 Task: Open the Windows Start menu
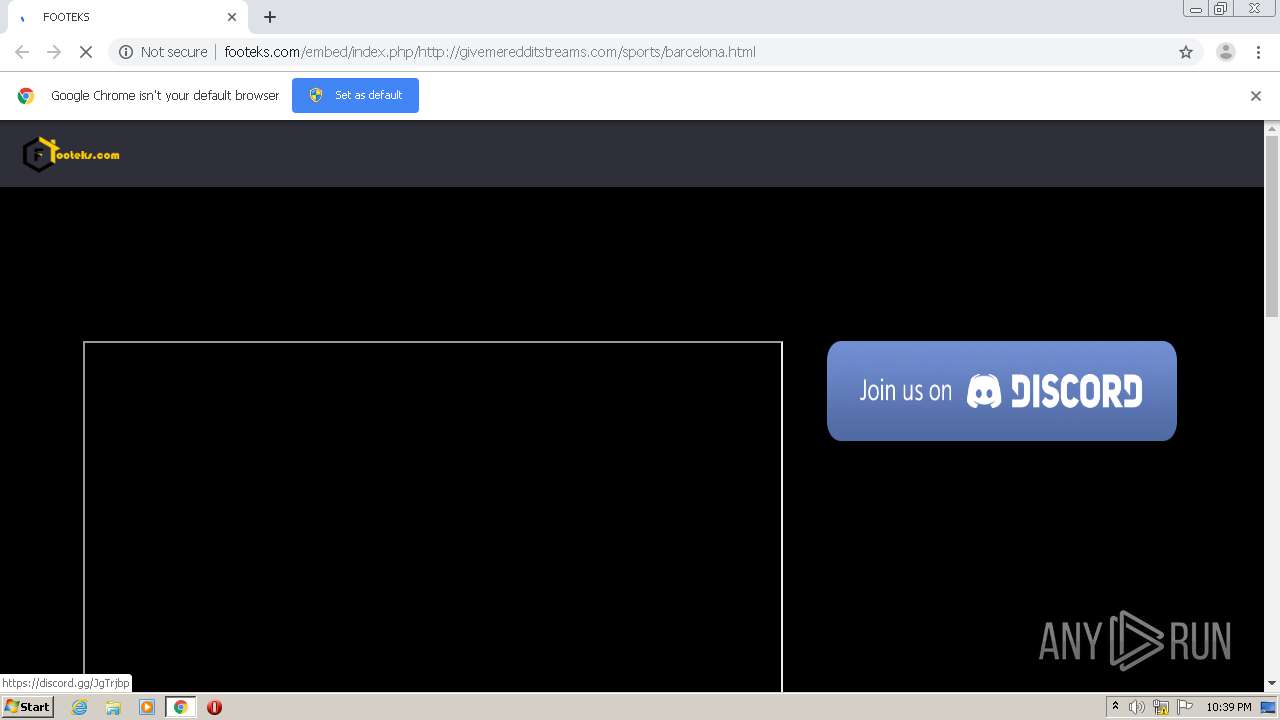coord(27,707)
